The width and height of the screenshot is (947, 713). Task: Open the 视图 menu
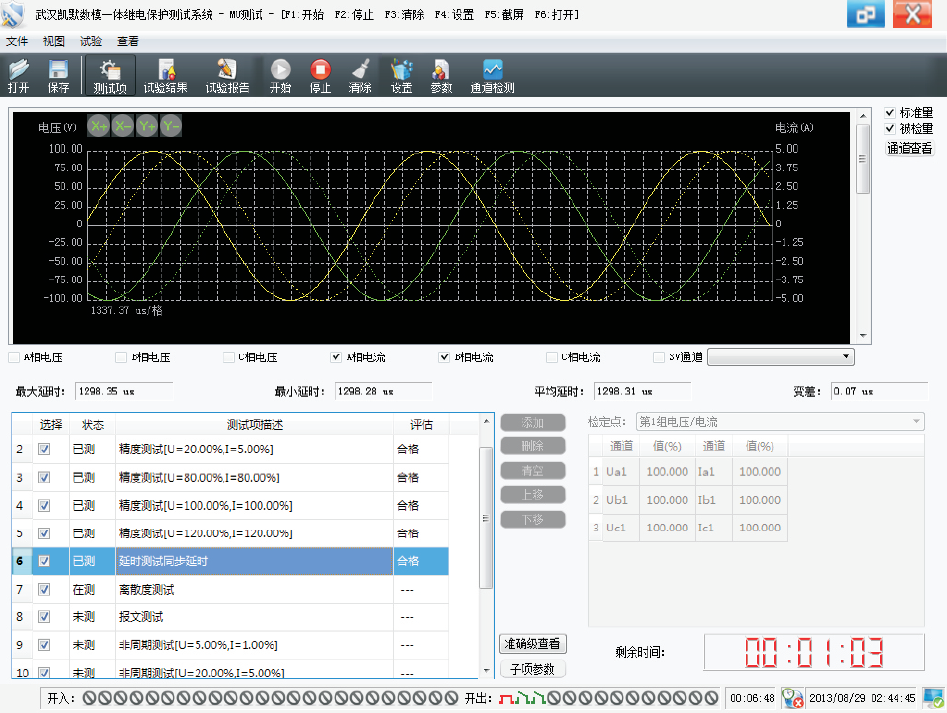pos(53,42)
